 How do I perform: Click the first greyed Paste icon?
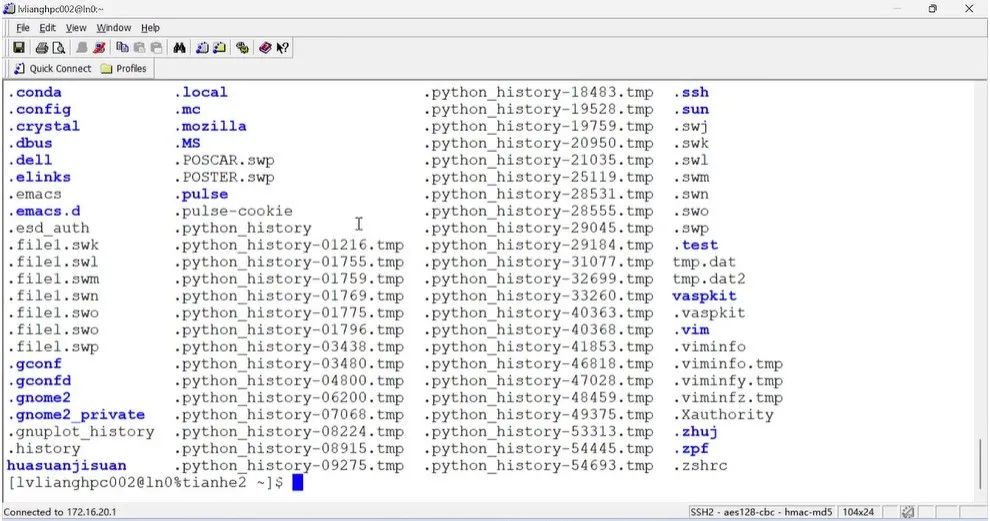[140, 48]
